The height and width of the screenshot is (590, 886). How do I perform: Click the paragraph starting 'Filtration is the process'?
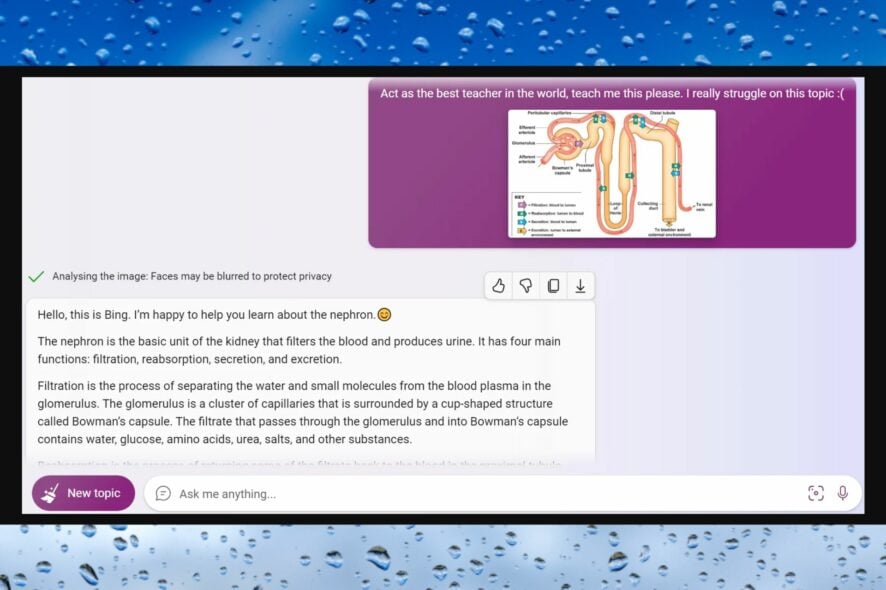tap(303, 413)
